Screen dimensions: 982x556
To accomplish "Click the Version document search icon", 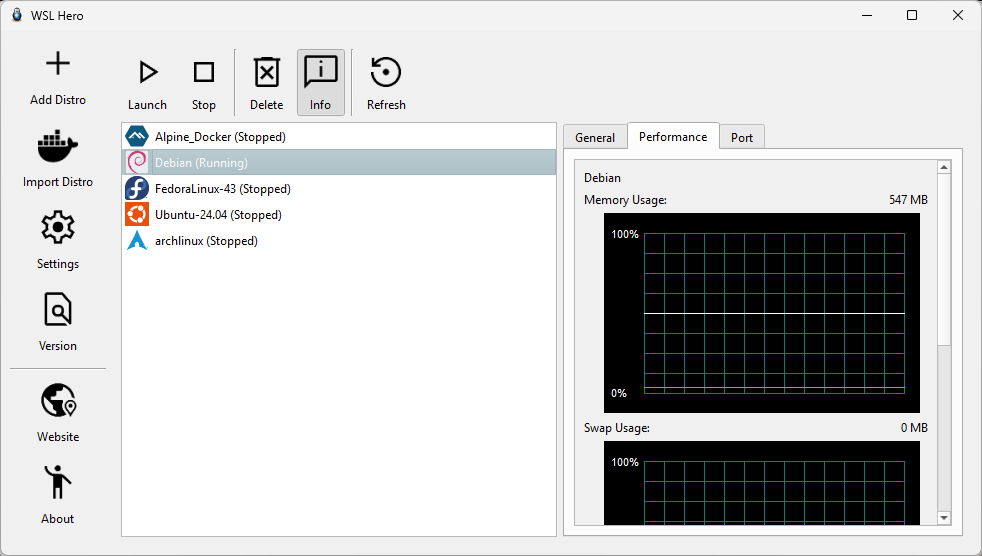I will coord(58,311).
